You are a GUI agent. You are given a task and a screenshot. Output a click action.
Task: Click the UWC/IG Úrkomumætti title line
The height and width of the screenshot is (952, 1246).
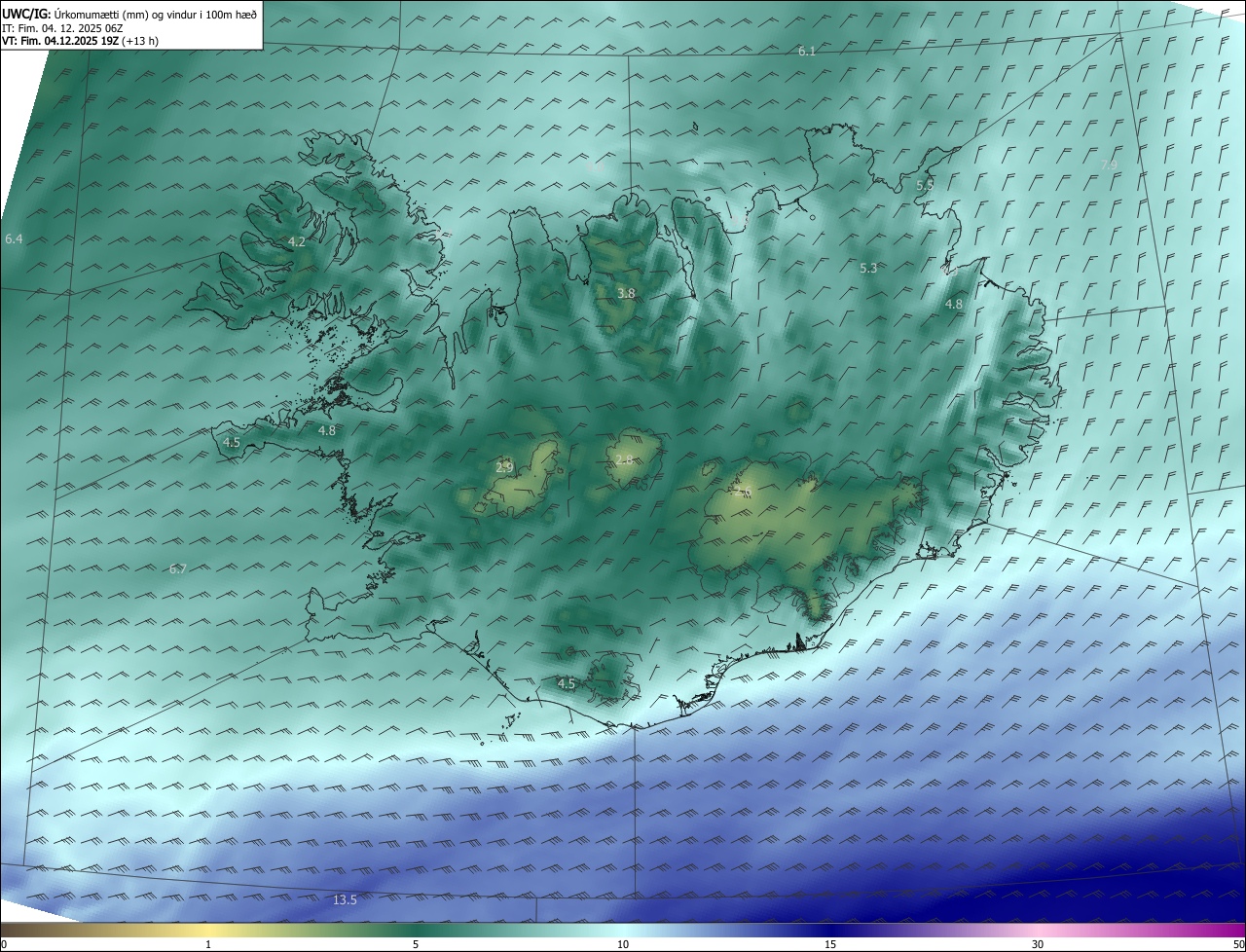click(x=129, y=14)
